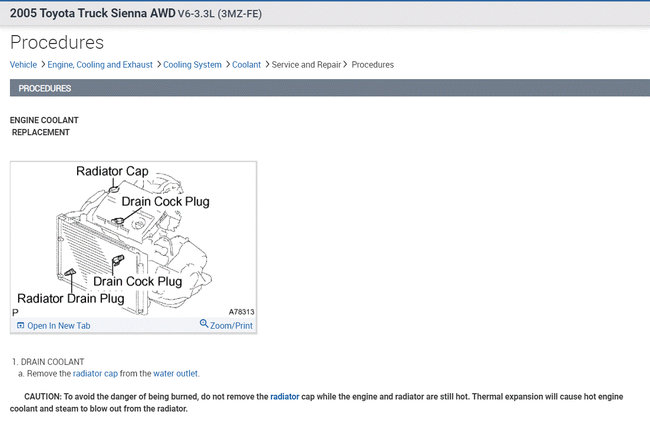Image resolution: width=650 pixels, height=421 pixels.
Task: Click the radiator diagram thumbnail
Action: 133,240
